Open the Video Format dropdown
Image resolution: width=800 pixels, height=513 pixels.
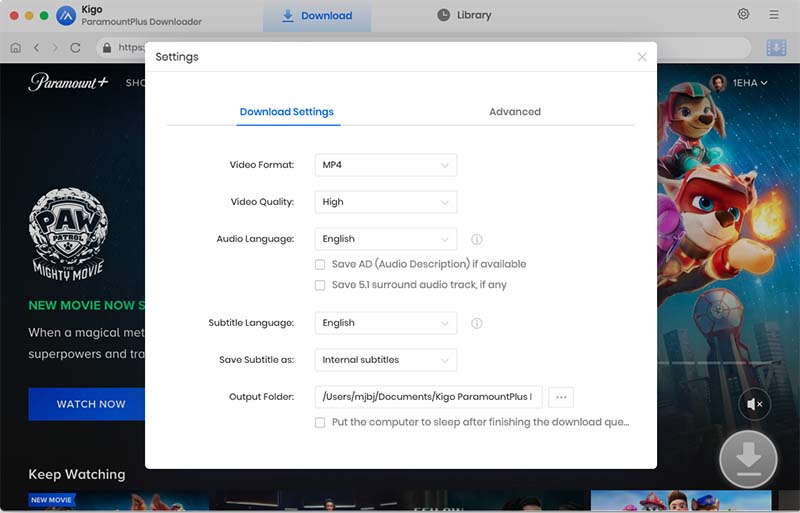386,165
